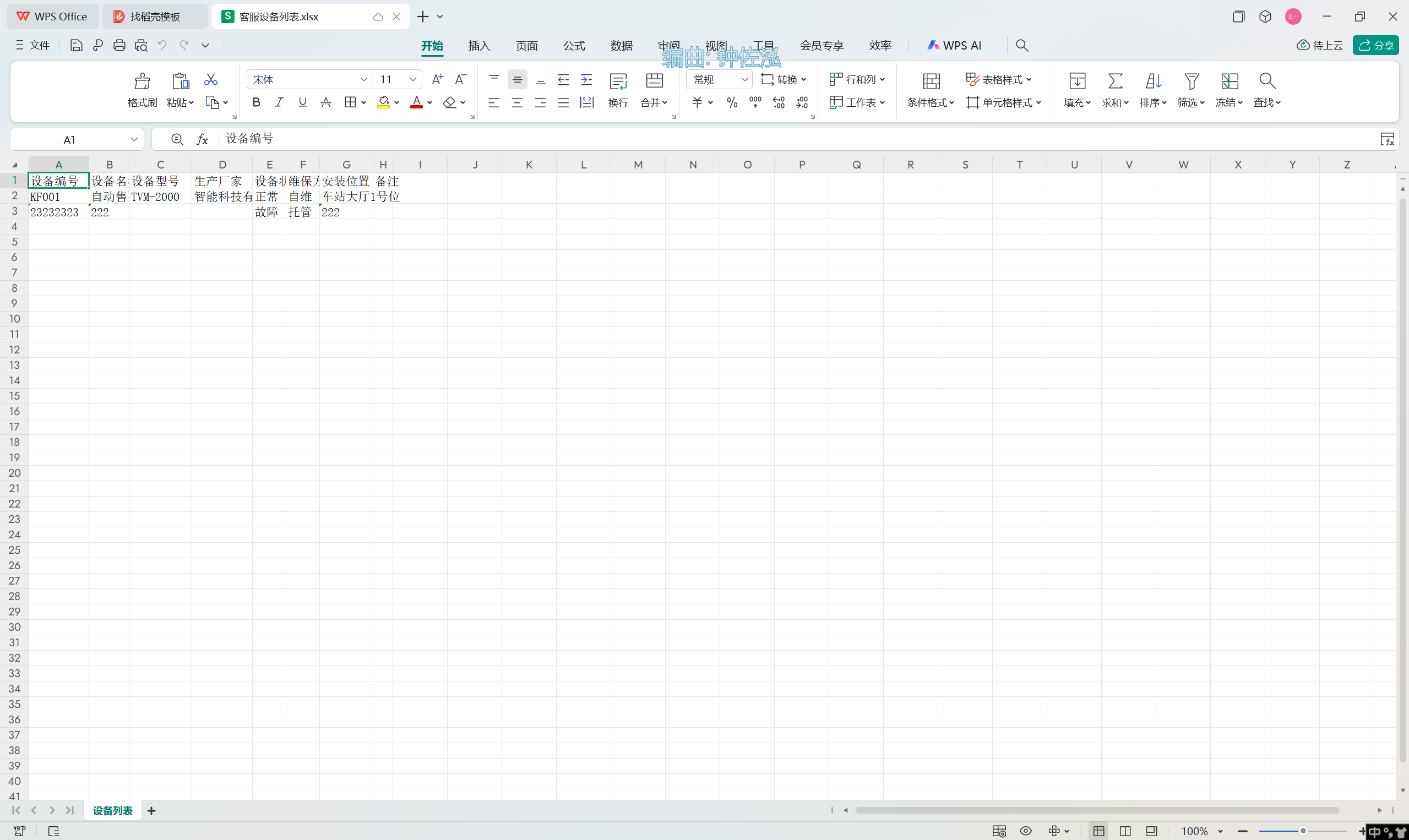Click the 分享 share button
This screenshot has width=1409, height=840.
tap(1375, 45)
